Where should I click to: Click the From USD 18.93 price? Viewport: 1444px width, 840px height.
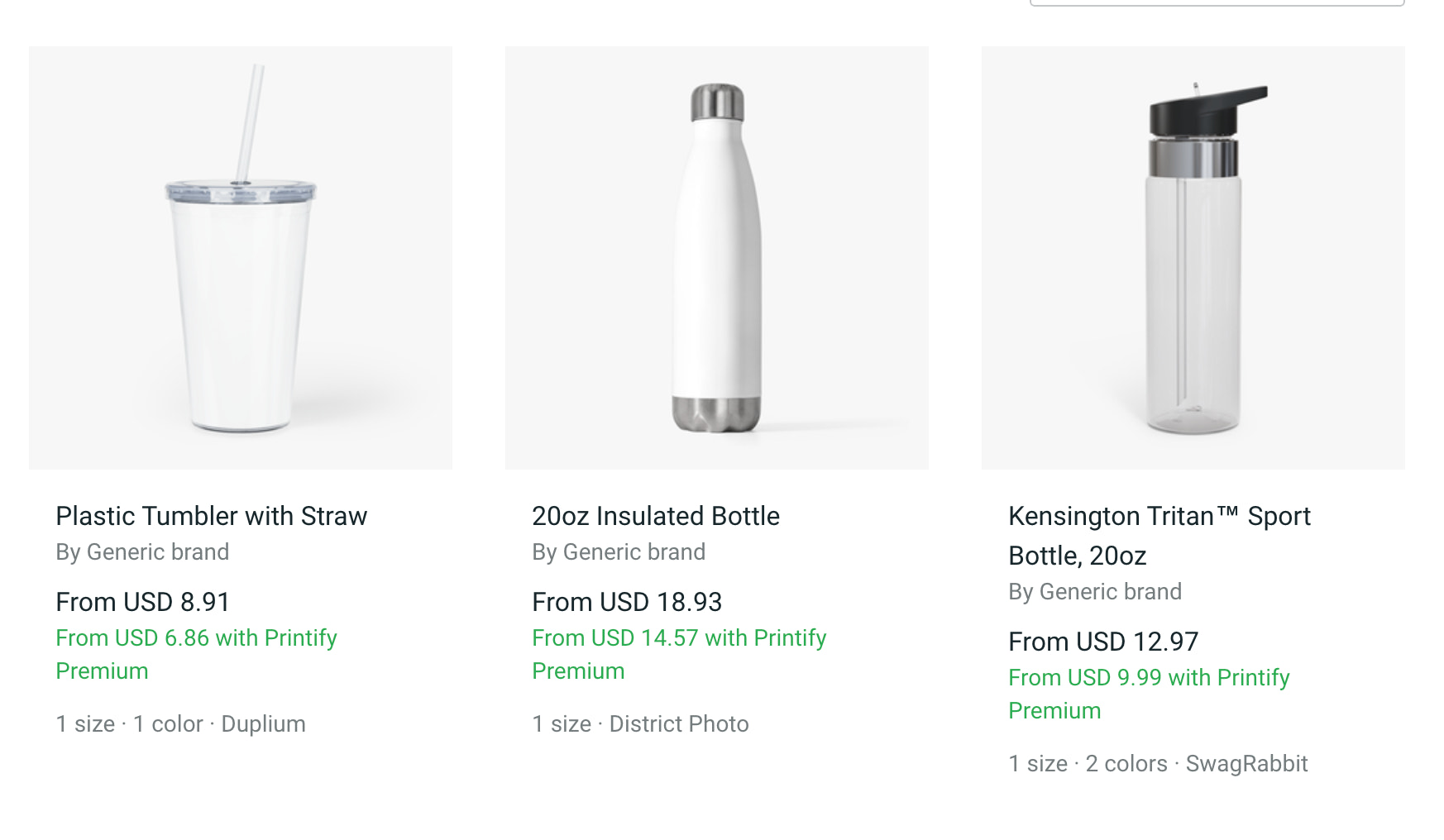point(627,602)
